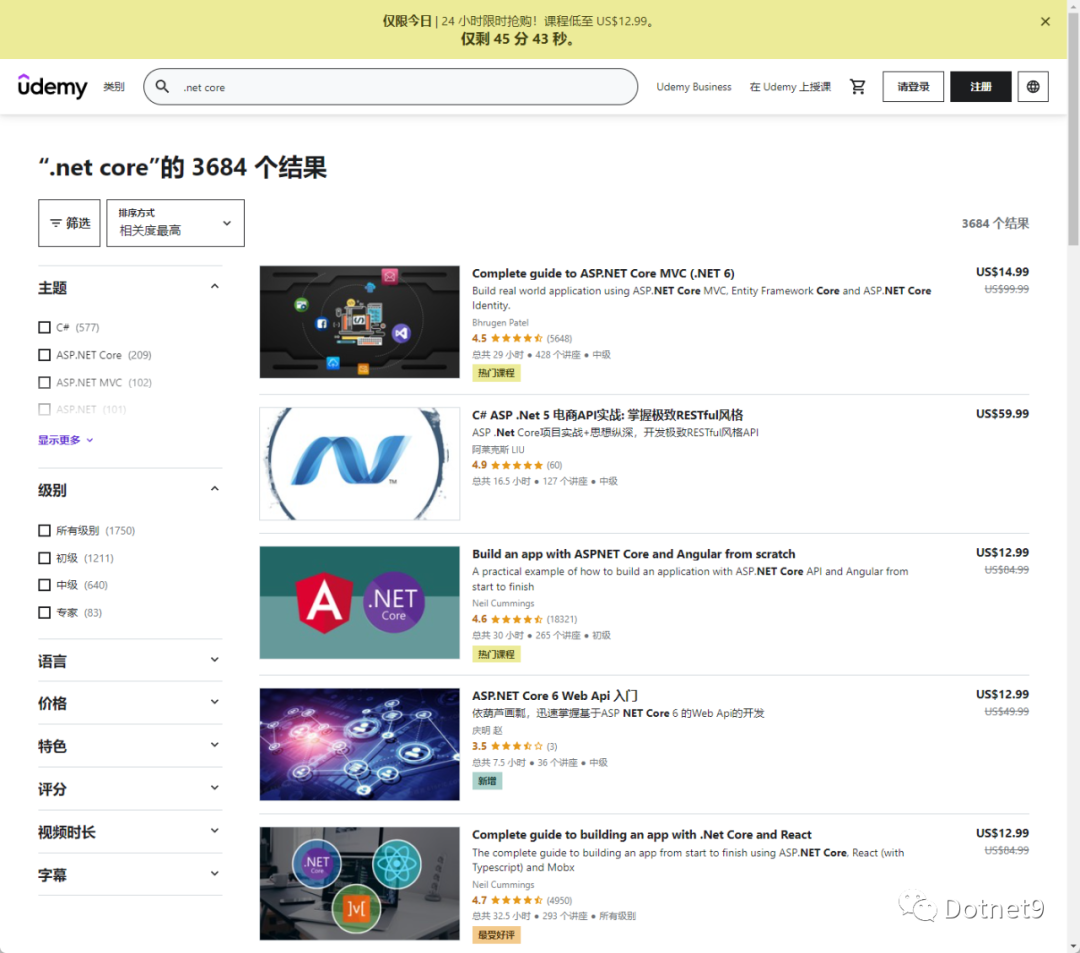Open the Angular and .NET Core course thumbnail
Image resolution: width=1080 pixels, height=953 pixels.
coord(359,602)
